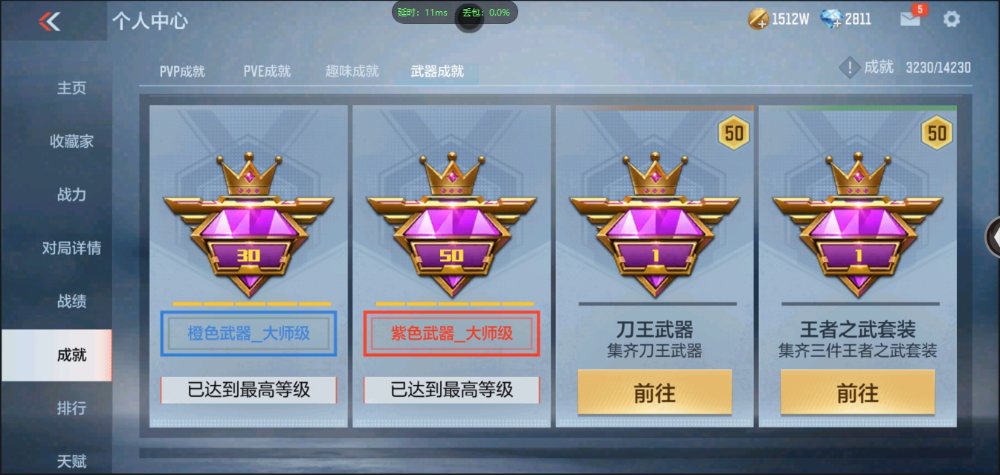Switch to the PVE成就 tab
The height and width of the screenshot is (475, 1000).
pyautogui.click(x=267, y=71)
